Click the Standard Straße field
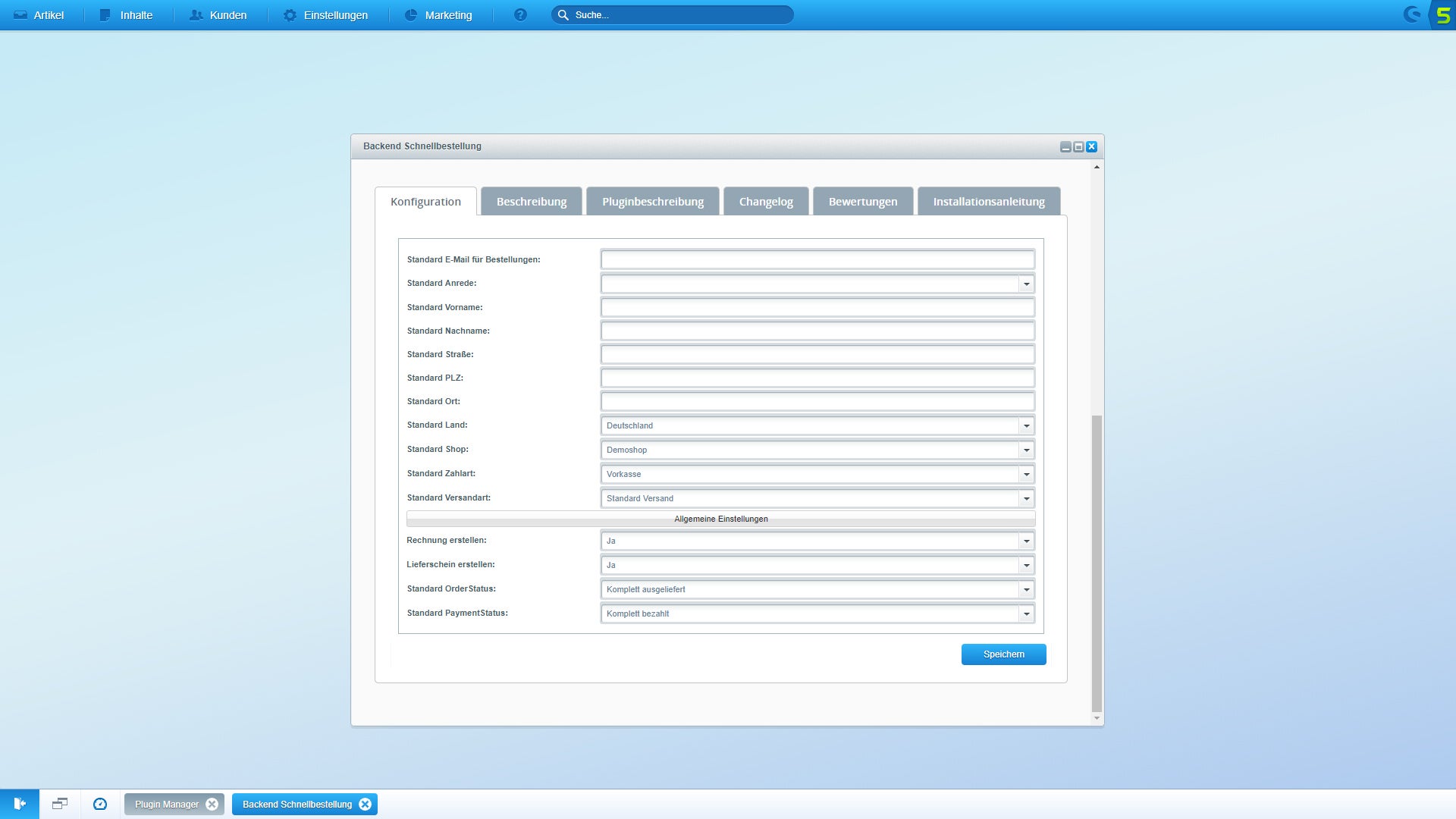The height and width of the screenshot is (819, 1456). tap(817, 354)
